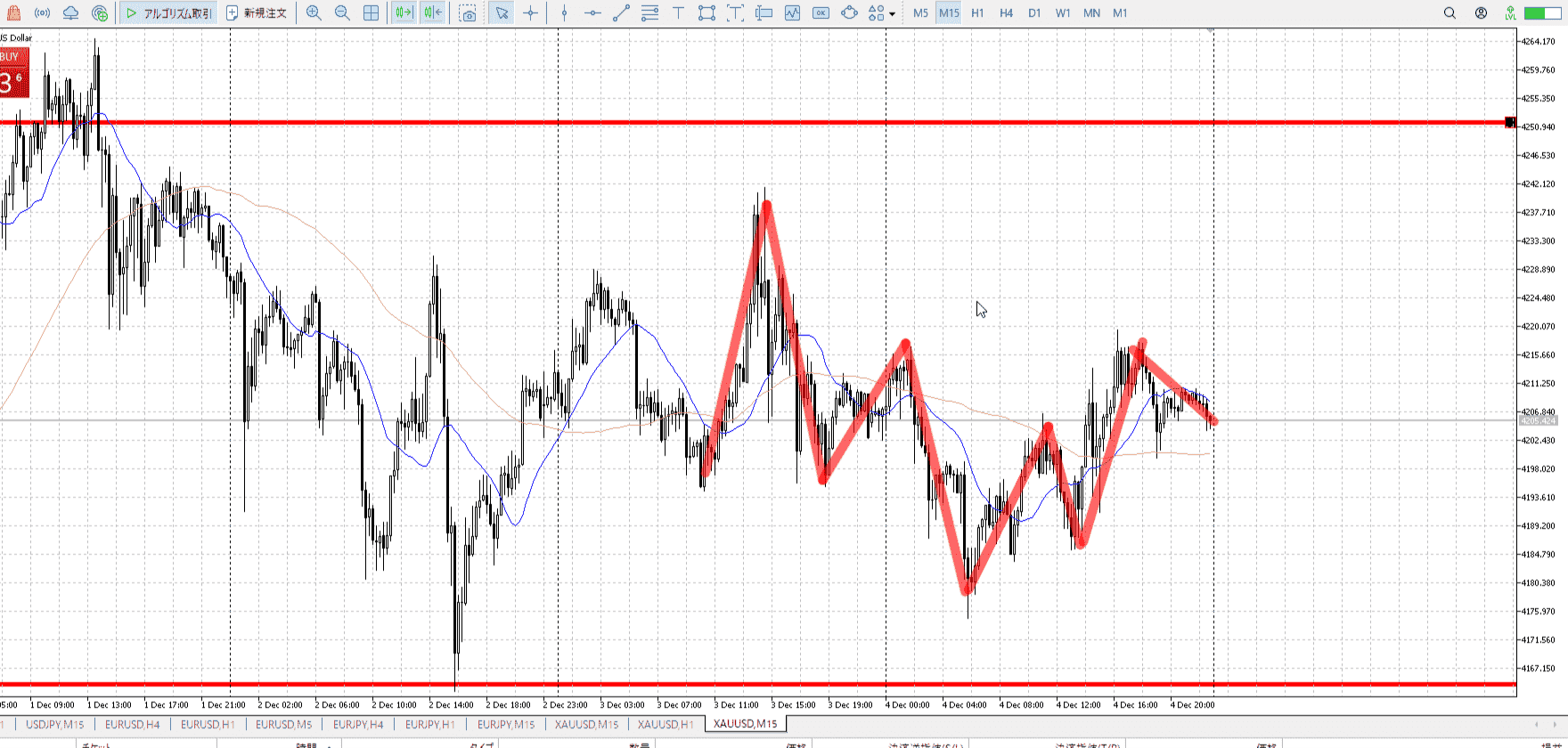Pick the text label tool
Viewport: 1568px width, 748px height.
pyautogui.click(x=678, y=13)
